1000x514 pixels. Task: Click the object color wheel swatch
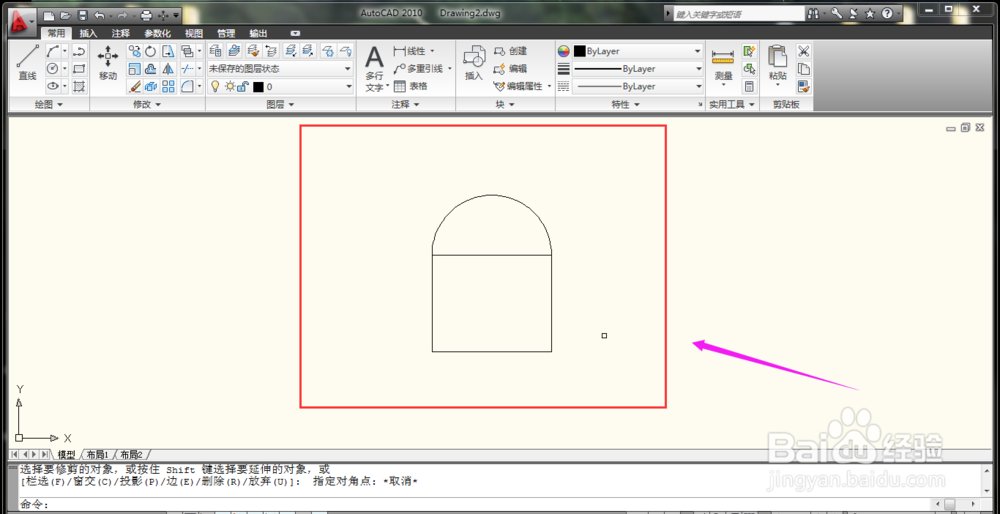click(x=564, y=51)
